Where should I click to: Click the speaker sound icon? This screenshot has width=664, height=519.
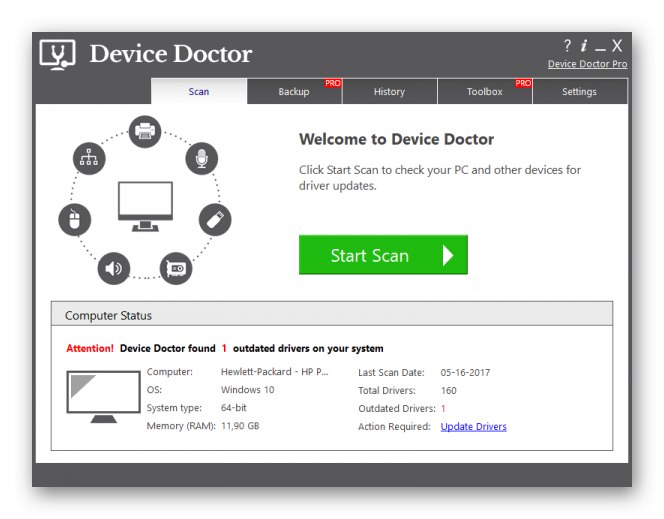pos(113,268)
